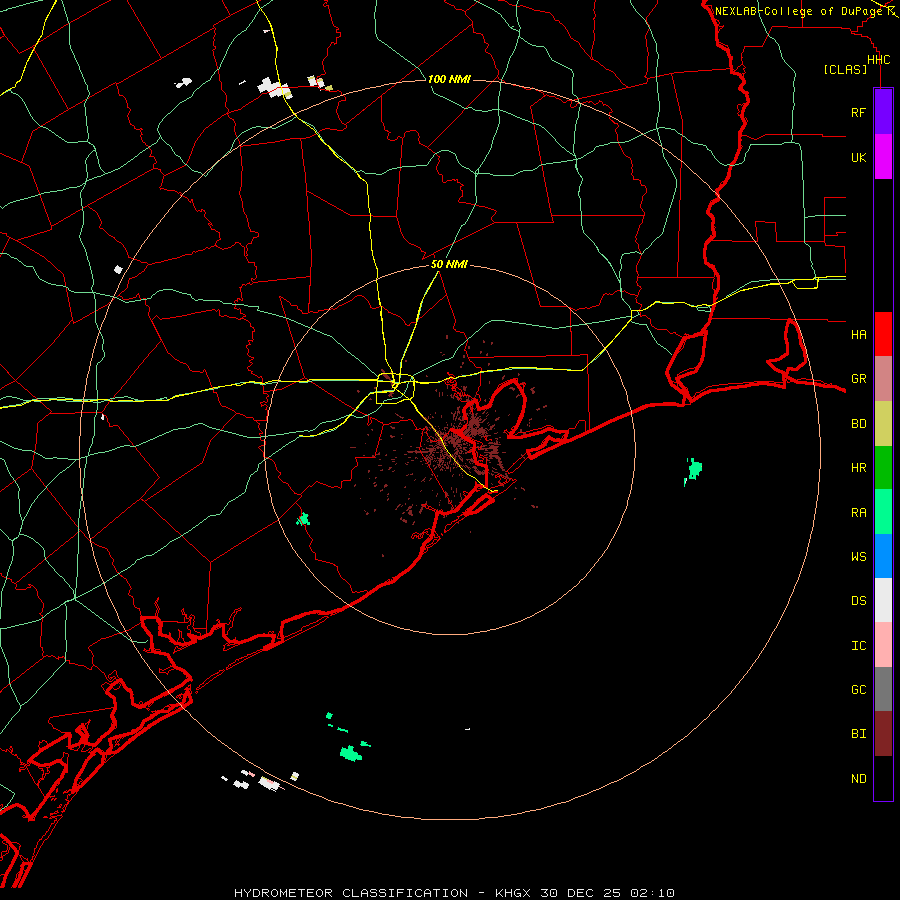Click the 100 NMI range ring label
Screen dimensions: 900x900
449,79
